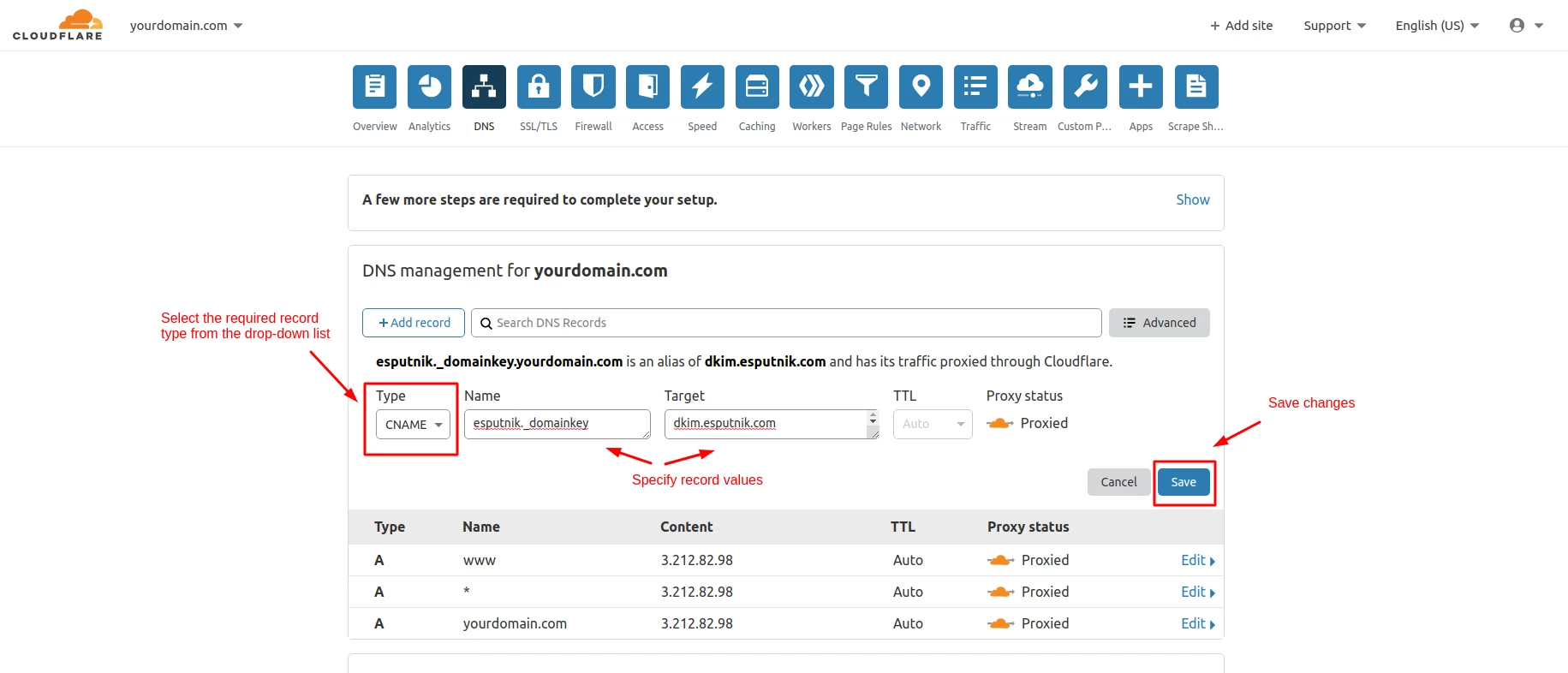Open the English (US) language dropdown
1568x673 pixels.
1437,26
